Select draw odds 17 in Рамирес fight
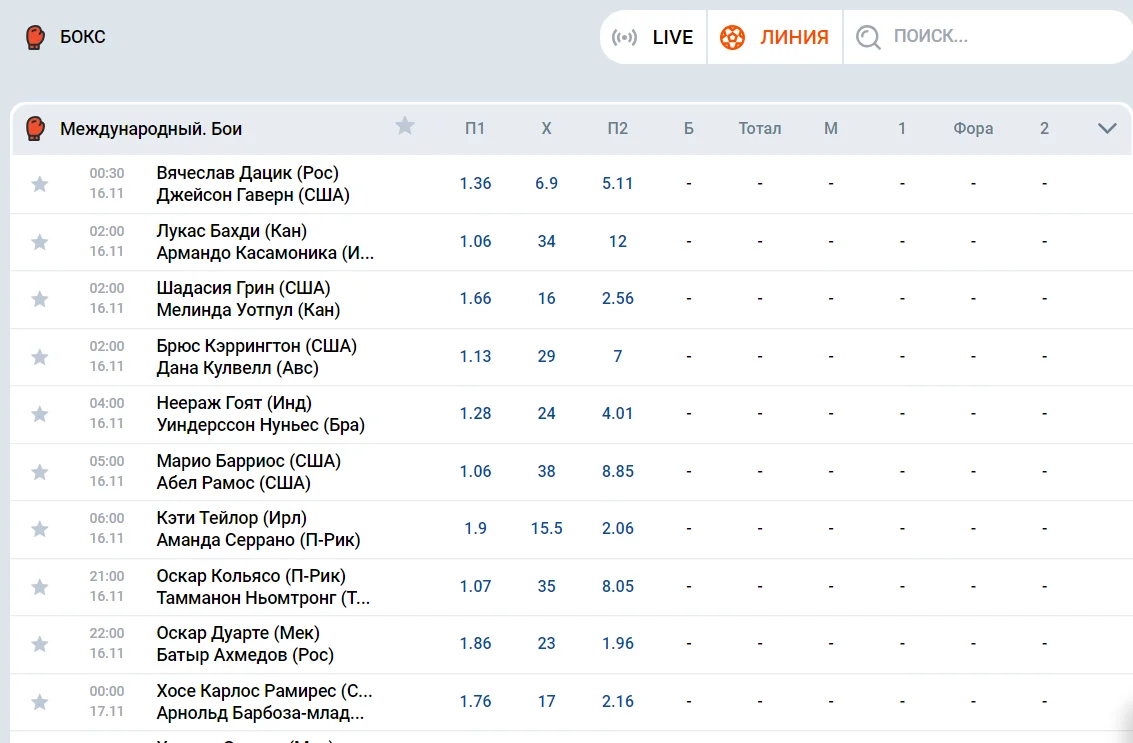The height and width of the screenshot is (743, 1133). [x=546, y=701]
